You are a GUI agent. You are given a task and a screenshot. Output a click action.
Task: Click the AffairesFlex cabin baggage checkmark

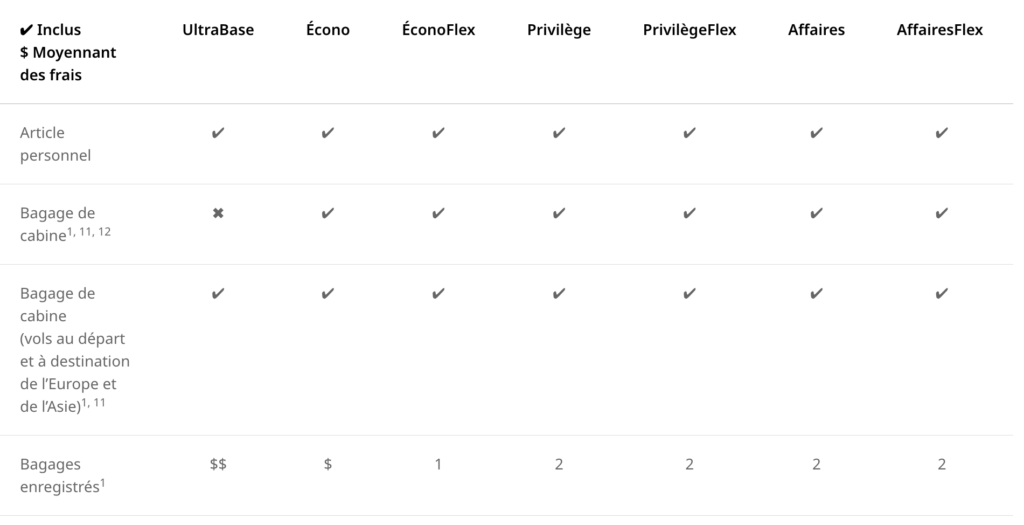point(940,213)
